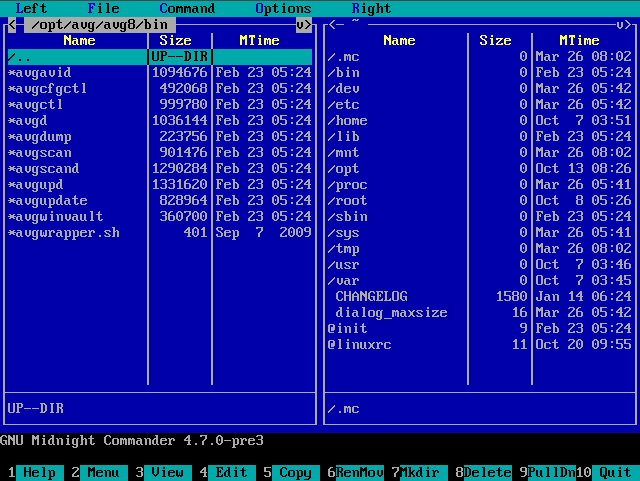Open the Command menu
The image size is (640, 481).
pyautogui.click(x=187, y=8)
